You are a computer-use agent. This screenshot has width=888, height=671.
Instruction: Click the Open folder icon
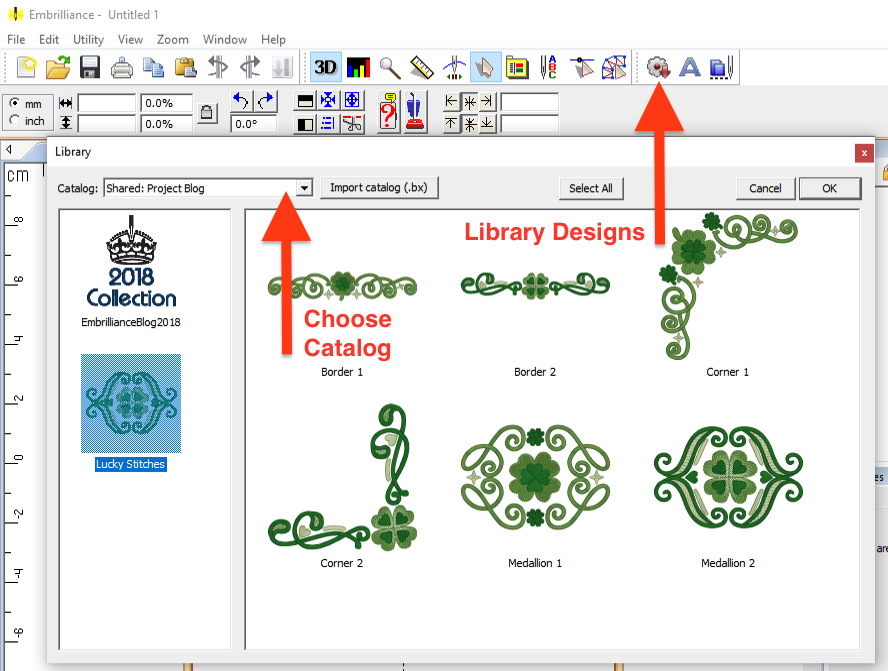pyautogui.click(x=57, y=67)
